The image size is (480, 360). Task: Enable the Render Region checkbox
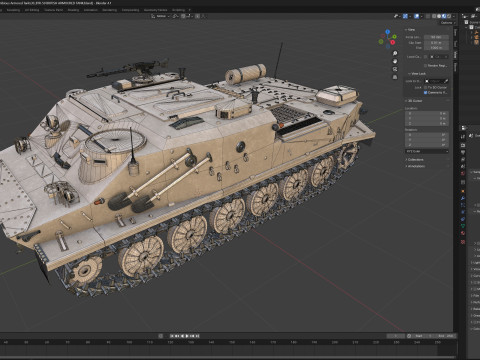pyautogui.click(x=425, y=66)
